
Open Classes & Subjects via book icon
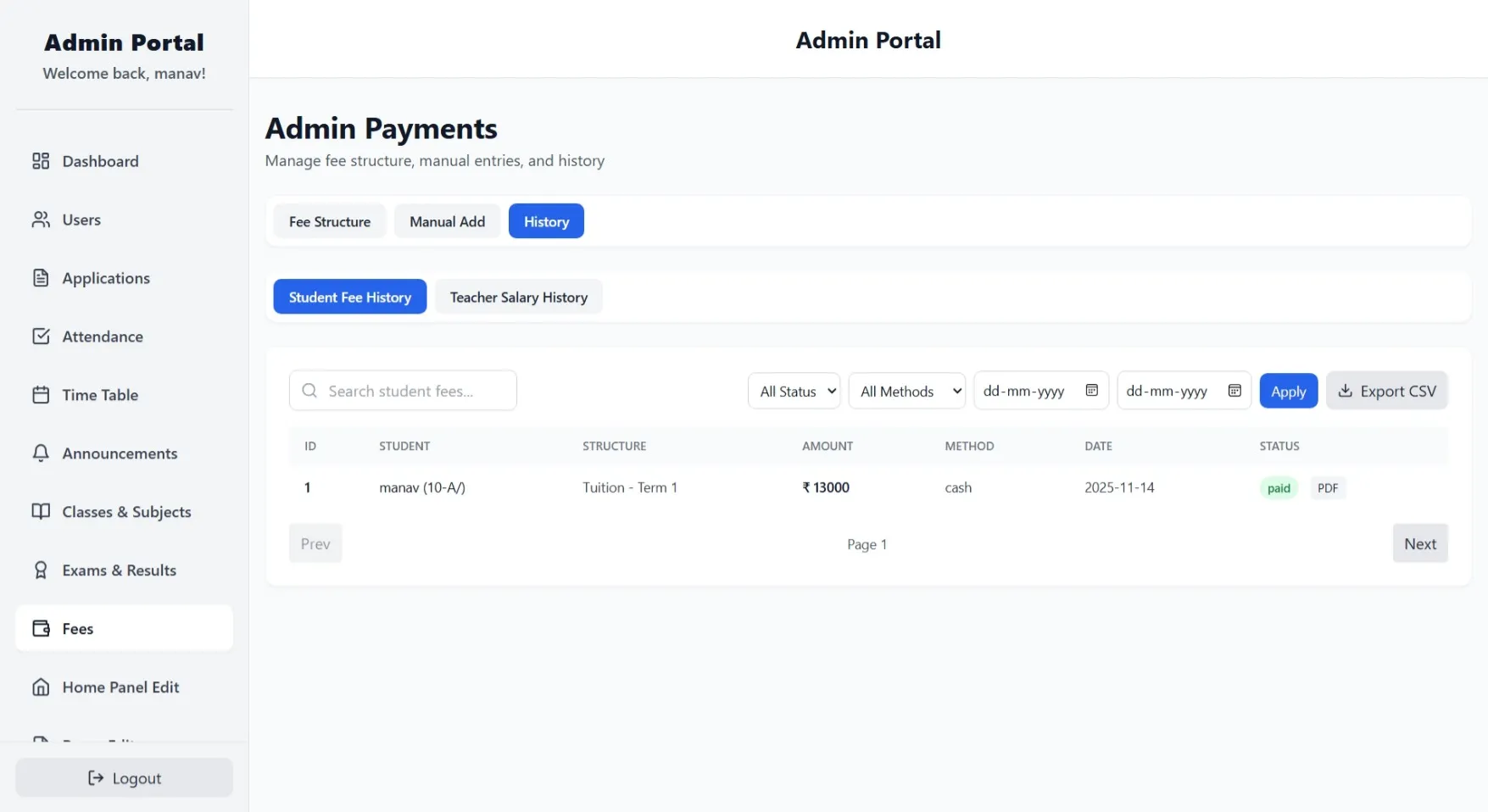tap(42, 511)
